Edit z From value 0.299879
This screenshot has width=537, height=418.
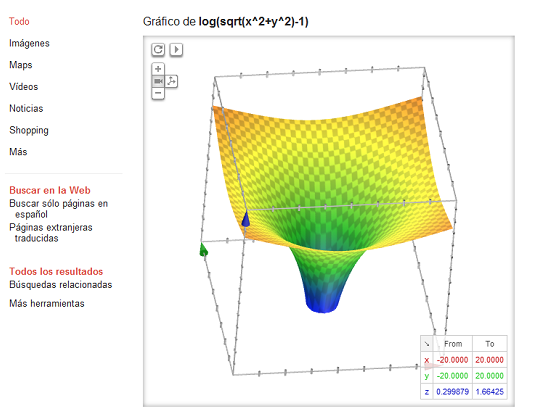[x=452, y=392]
